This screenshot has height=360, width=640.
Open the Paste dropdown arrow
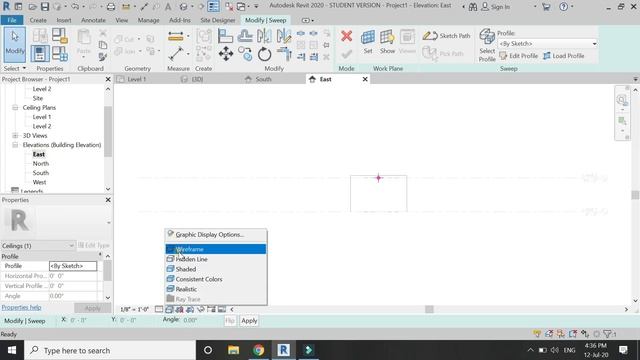84,57
